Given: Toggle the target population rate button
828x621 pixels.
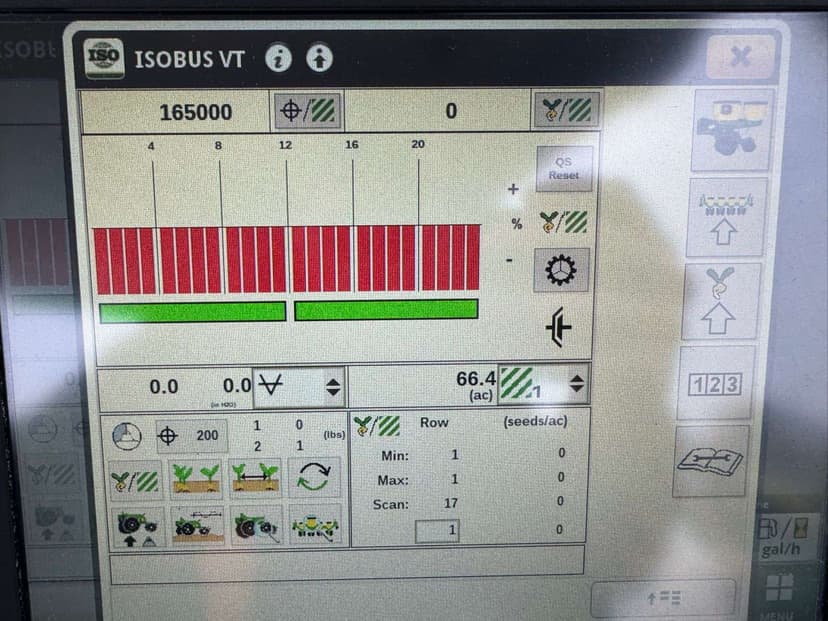Looking at the screenshot, I should tap(308, 111).
